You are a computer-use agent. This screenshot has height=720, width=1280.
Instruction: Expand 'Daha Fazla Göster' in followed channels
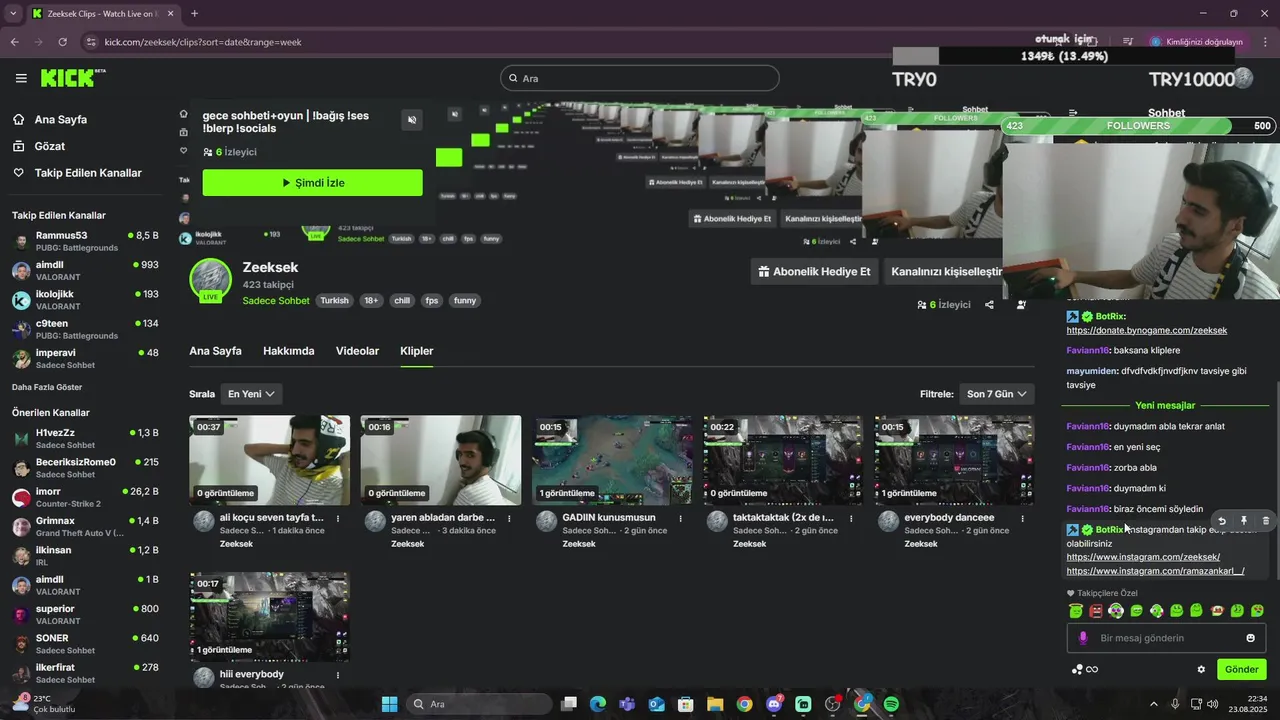tap(47, 387)
